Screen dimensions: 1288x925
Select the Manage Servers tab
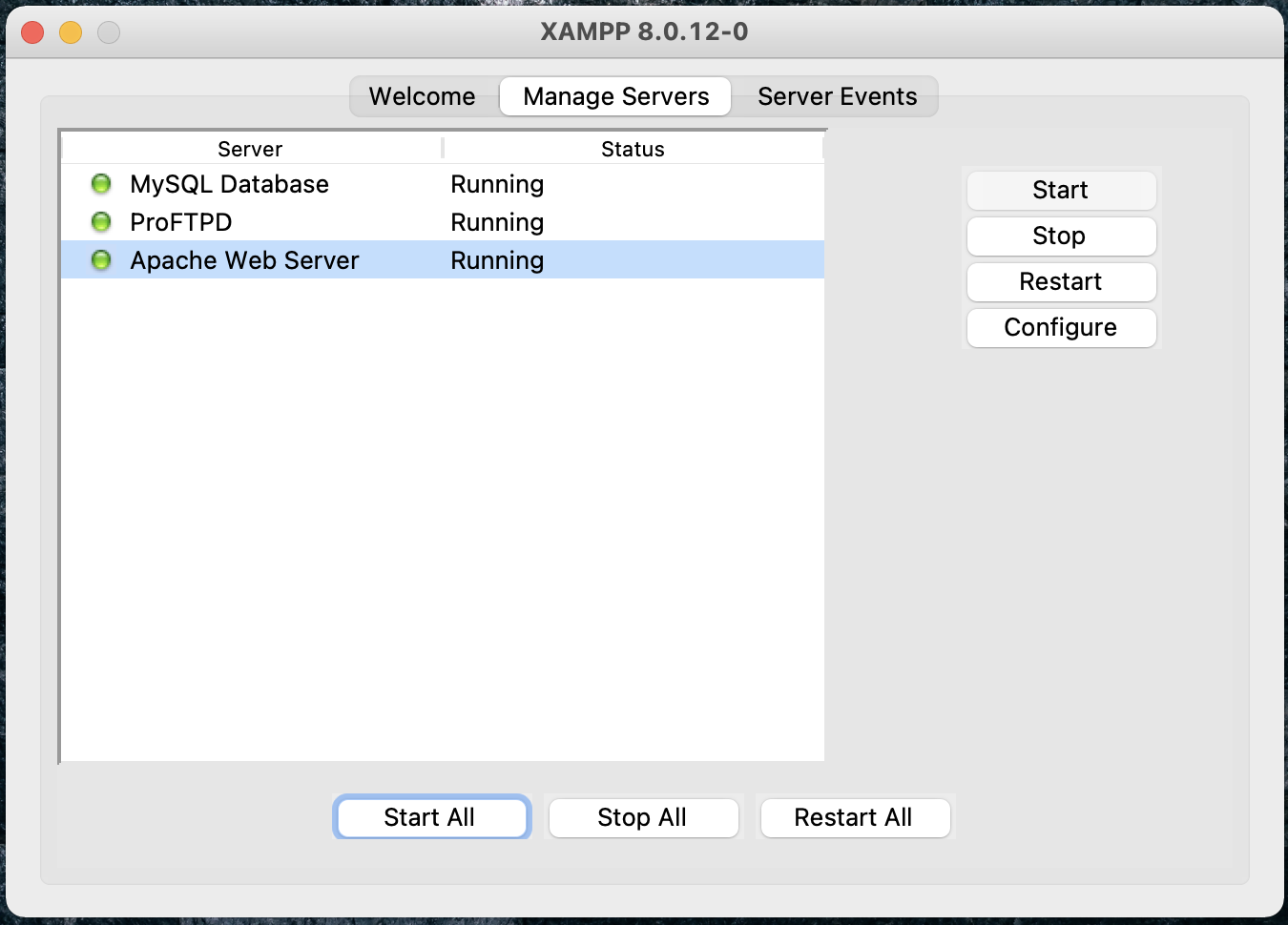click(615, 96)
